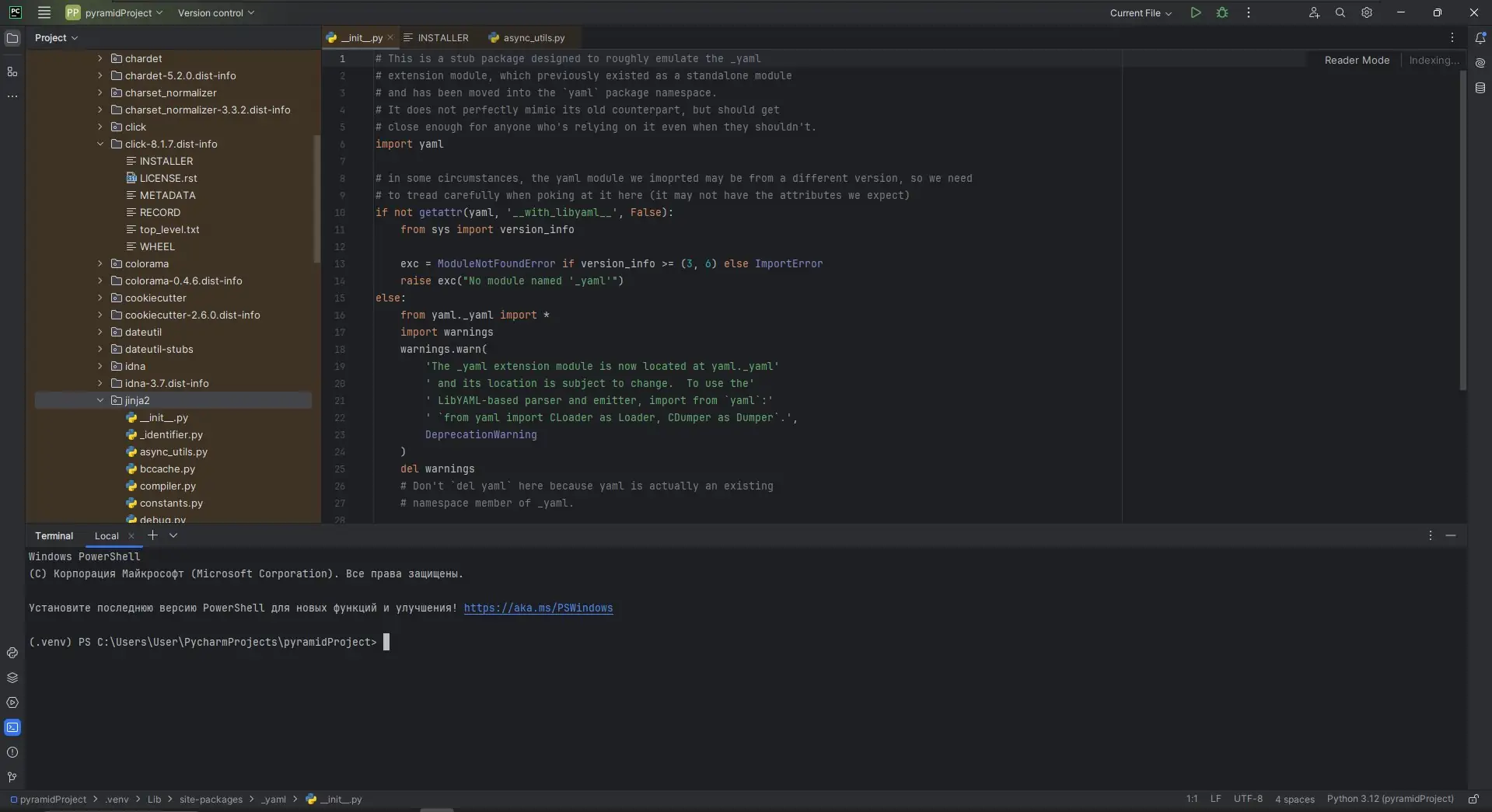Open the Services tool window
The height and width of the screenshot is (812, 1492).
click(12, 702)
